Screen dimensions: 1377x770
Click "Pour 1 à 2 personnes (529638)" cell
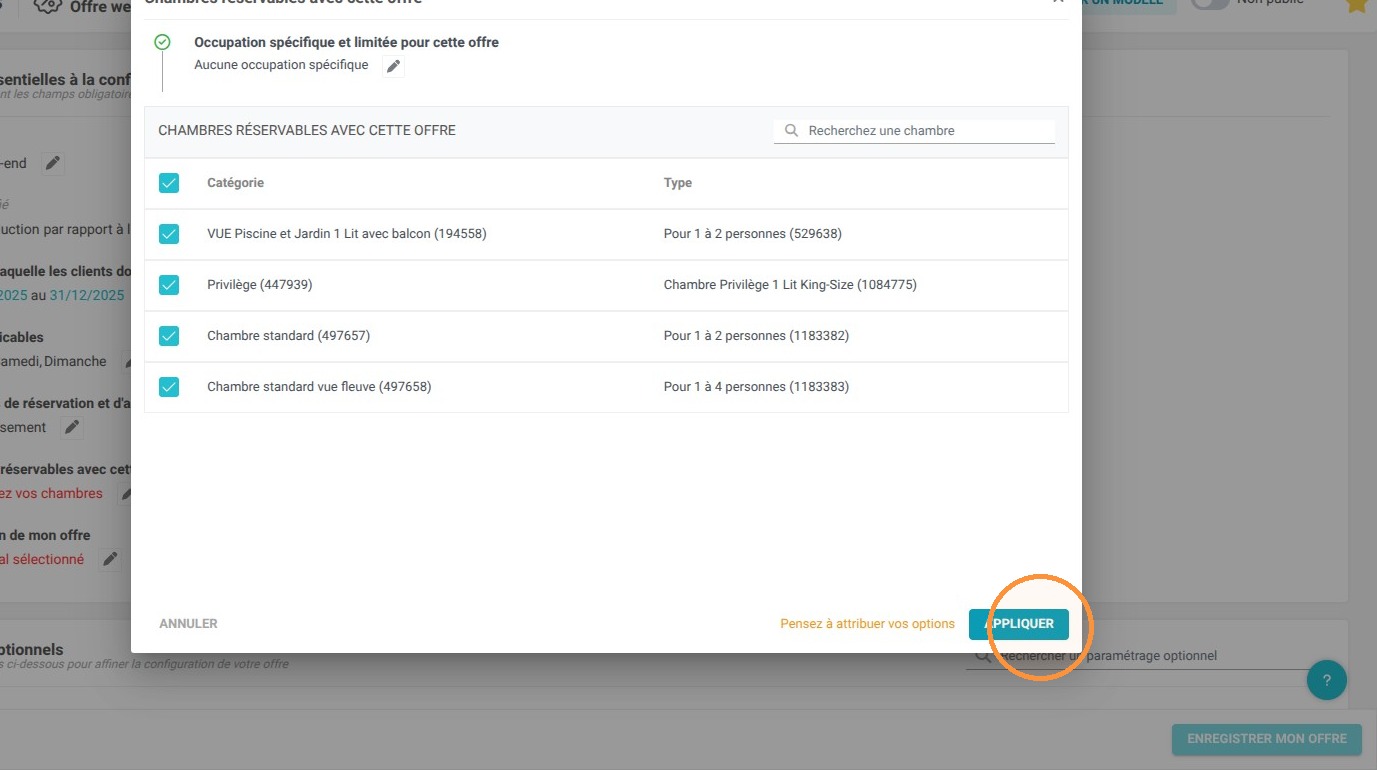[x=753, y=234]
